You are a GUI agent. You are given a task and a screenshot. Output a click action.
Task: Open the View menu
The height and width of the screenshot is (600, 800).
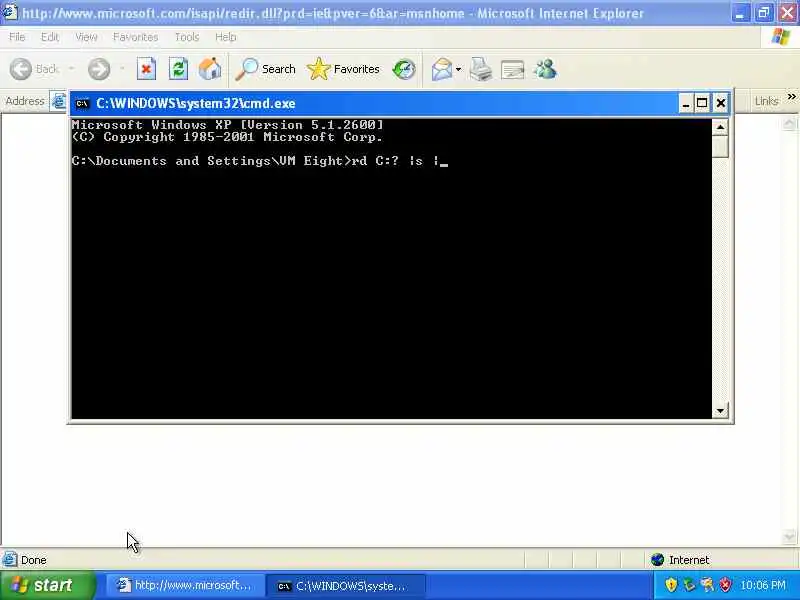click(86, 37)
